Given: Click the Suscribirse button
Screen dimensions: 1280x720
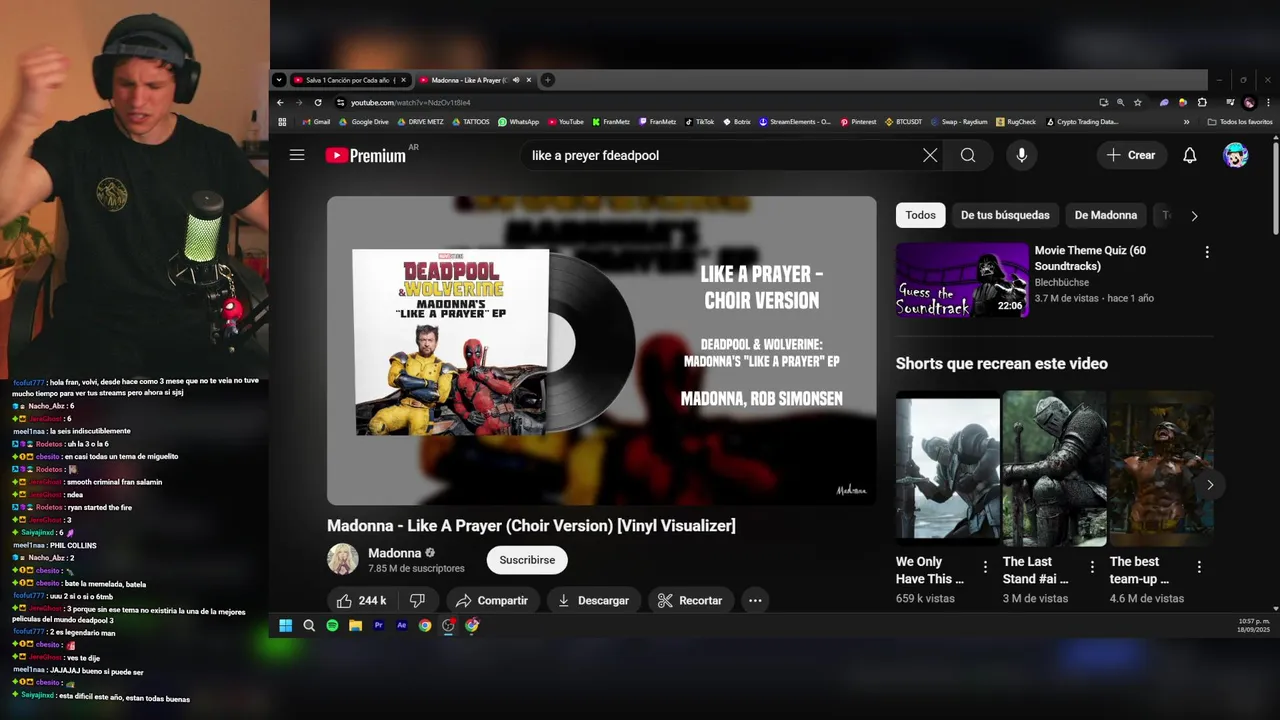Looking at the screenshot, I should point(527,560).
